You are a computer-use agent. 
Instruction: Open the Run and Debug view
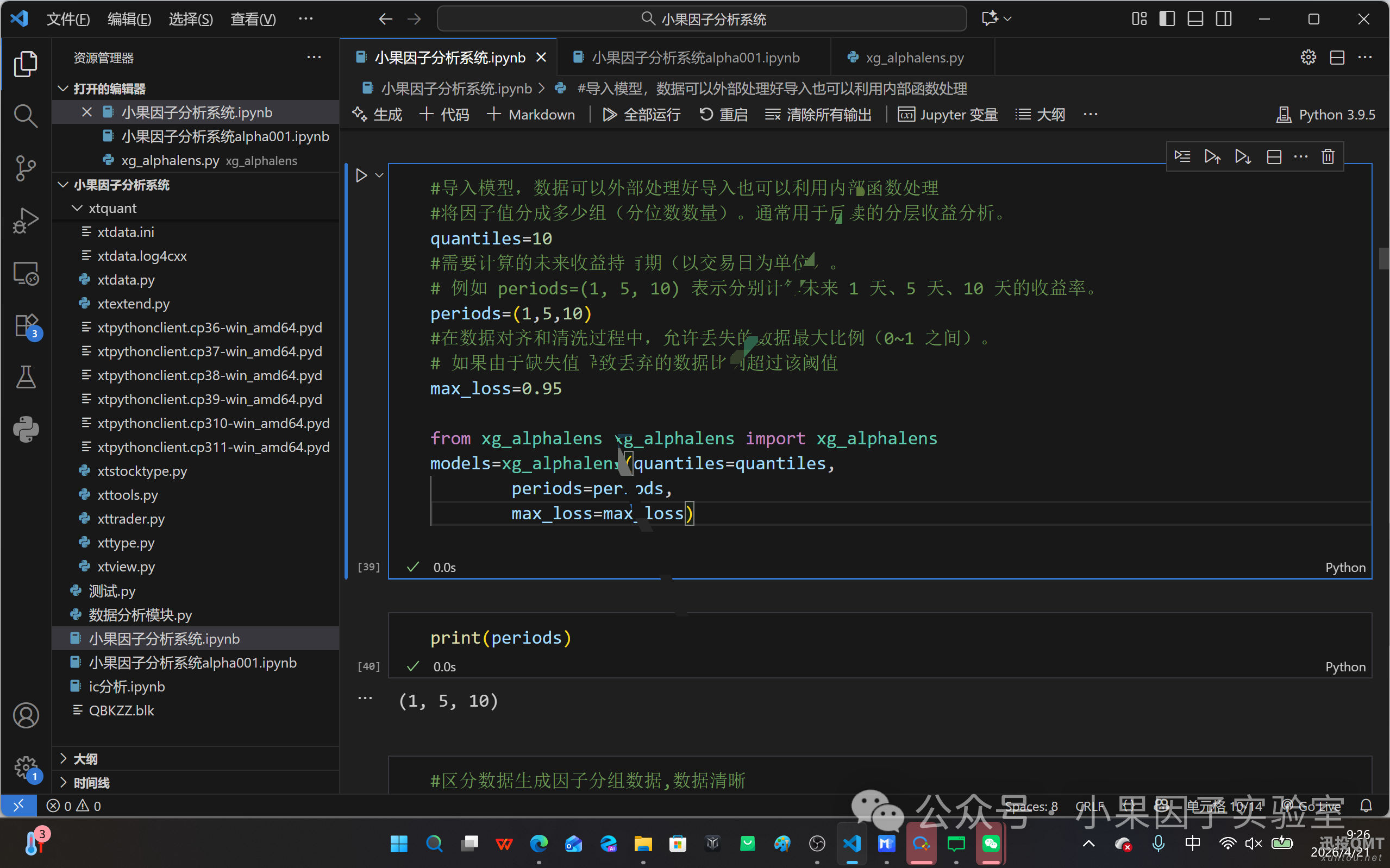pos(26,221)
